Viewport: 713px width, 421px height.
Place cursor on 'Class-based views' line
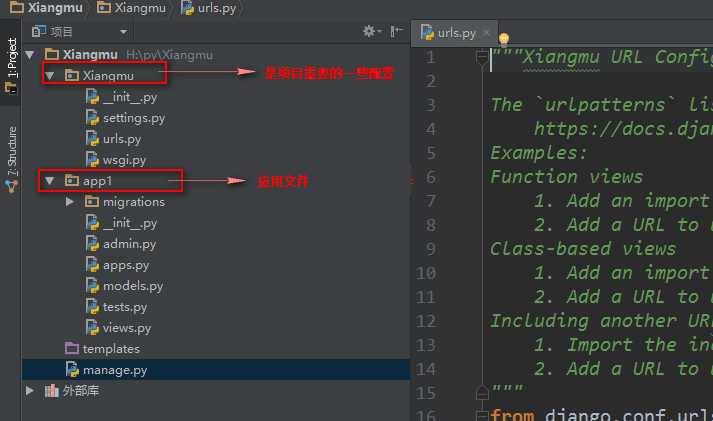click(x=582, y=249)
